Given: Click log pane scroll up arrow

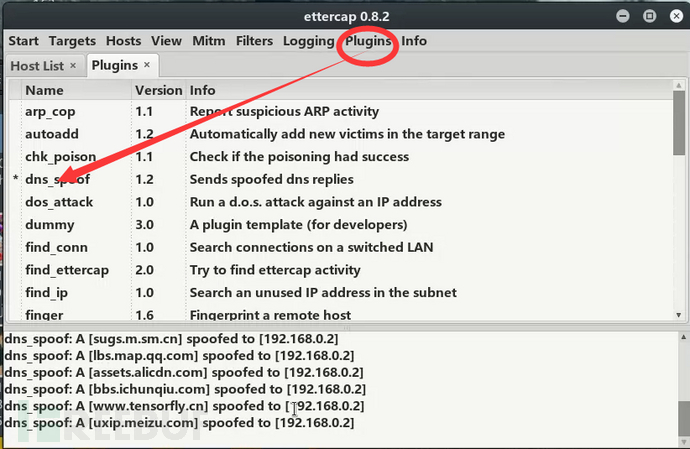Looking at the screenshot, I should pyautogui.click(x=683, y=337).
